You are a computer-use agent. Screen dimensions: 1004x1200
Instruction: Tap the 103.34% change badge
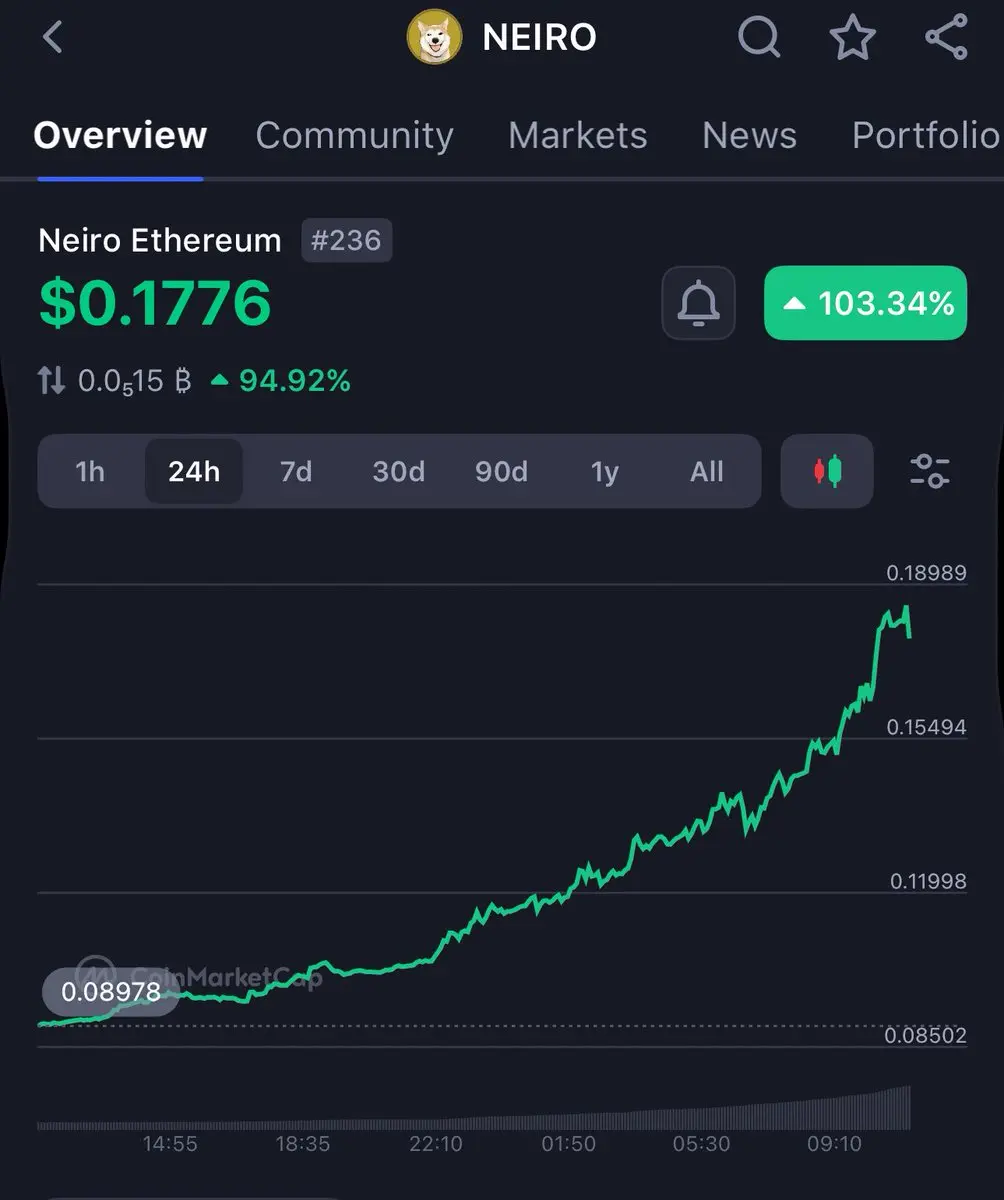tap(865, 303)
